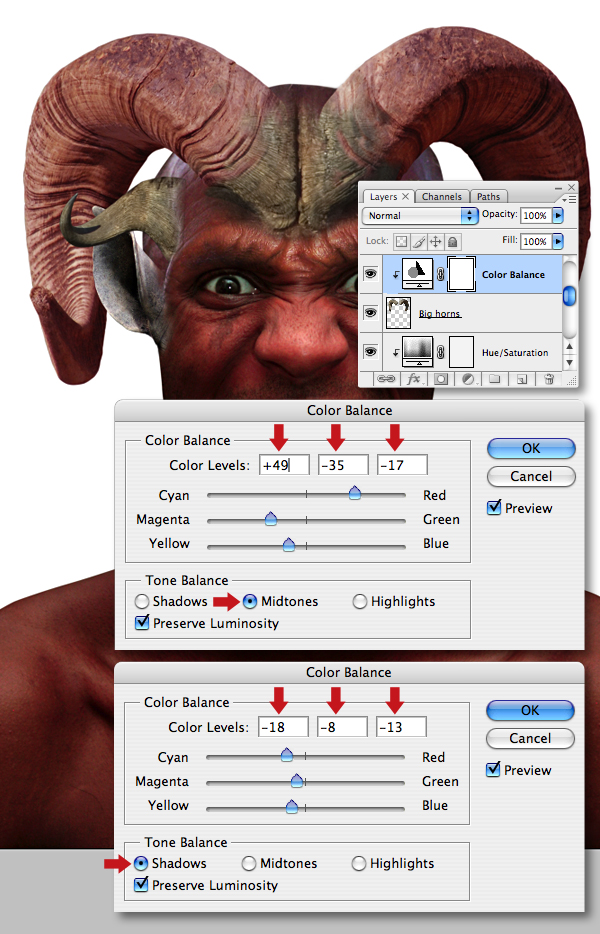The image size is (600, 934).
Task: Select Highlights radio in upper Color Balance dialog
Action: 360,602
